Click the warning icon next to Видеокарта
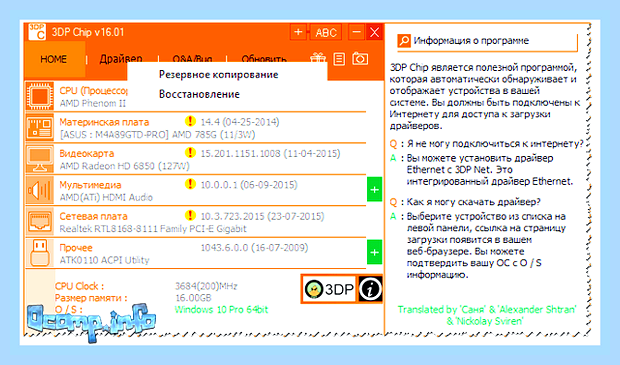The height and width of the screenshot is (365, 620). pos(190,152)
